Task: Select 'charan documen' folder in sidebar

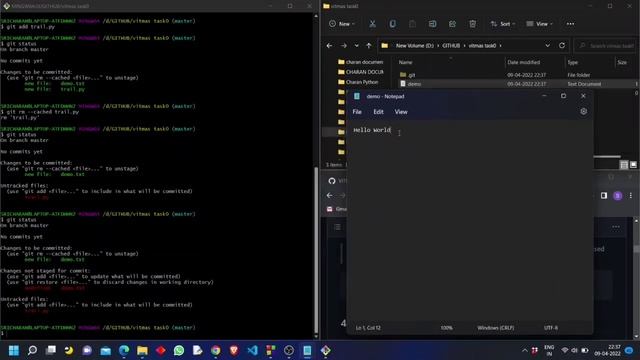Action: coord(360,62)
